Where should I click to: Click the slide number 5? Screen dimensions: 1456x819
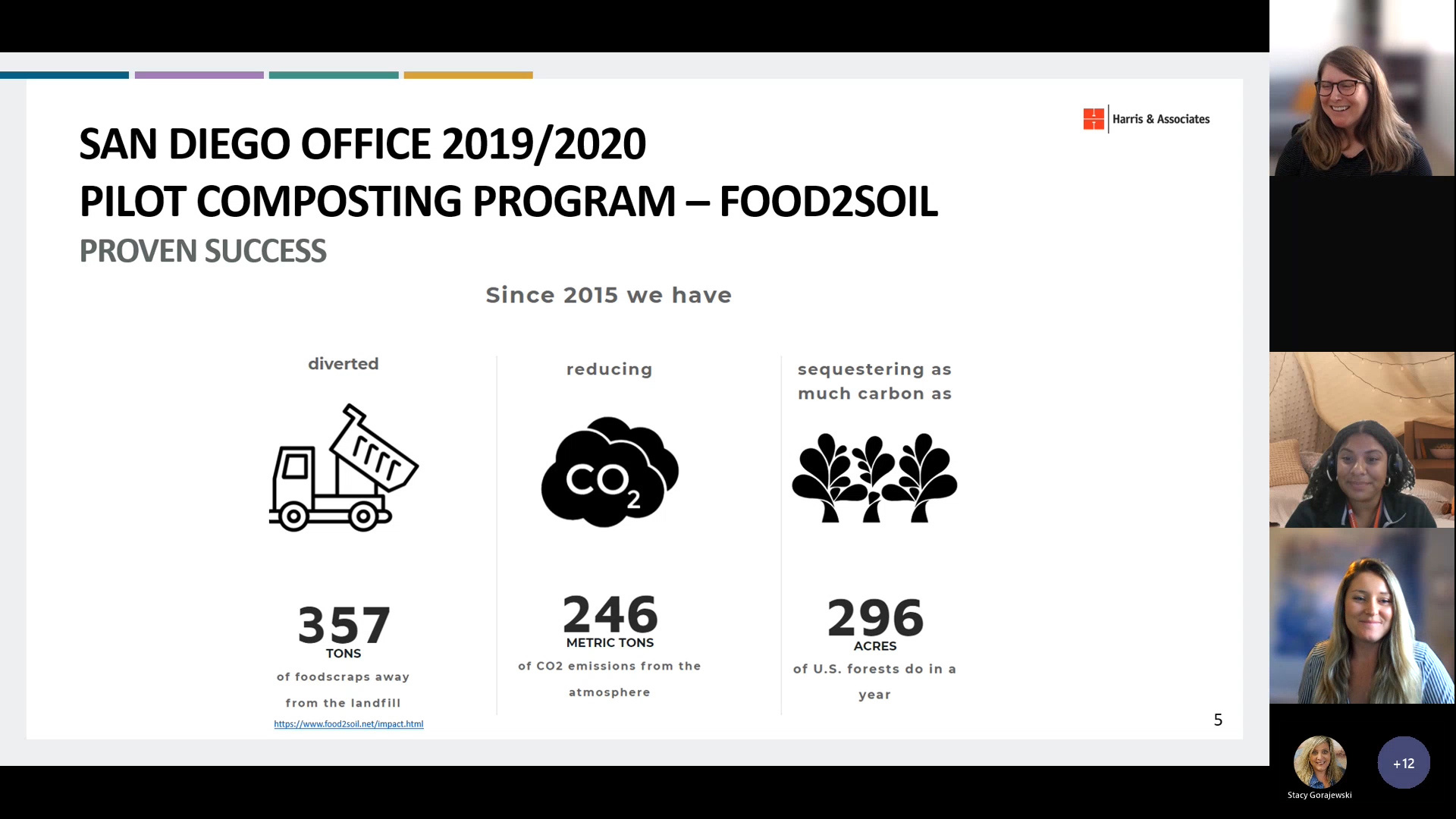coord(1218,720)
